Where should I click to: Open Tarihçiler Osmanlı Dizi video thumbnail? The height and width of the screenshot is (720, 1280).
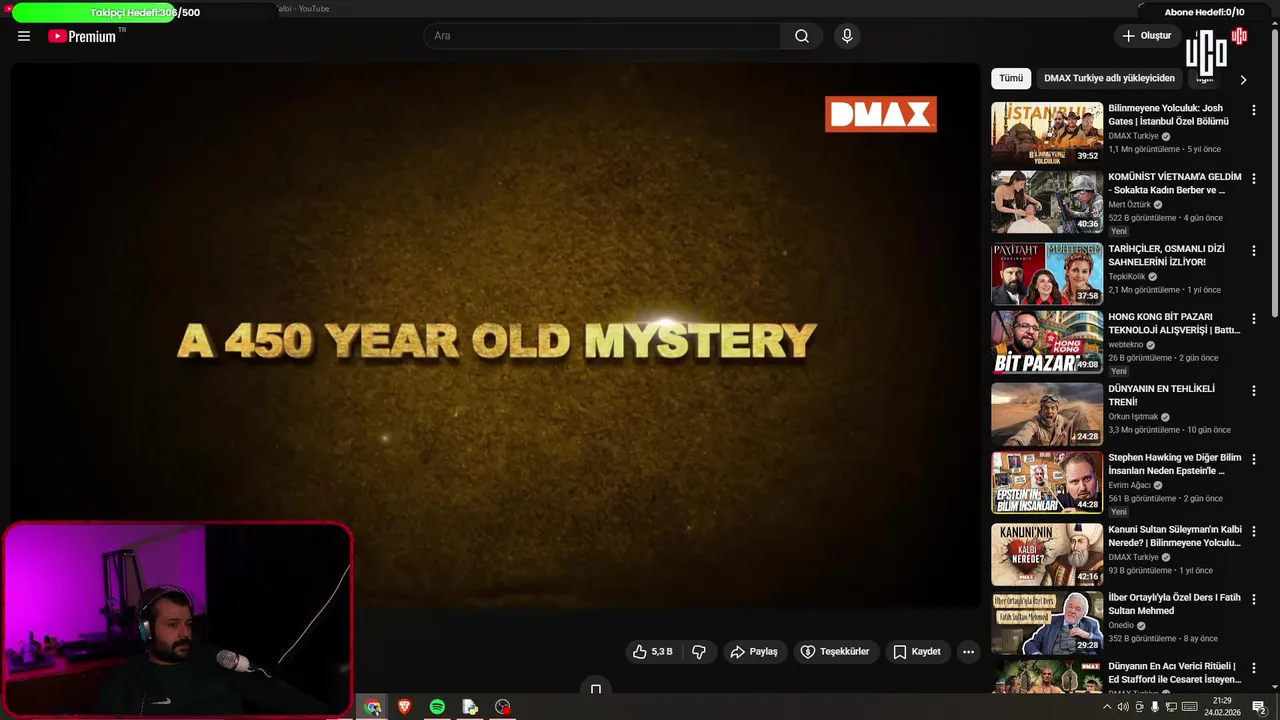(1047, 273)
